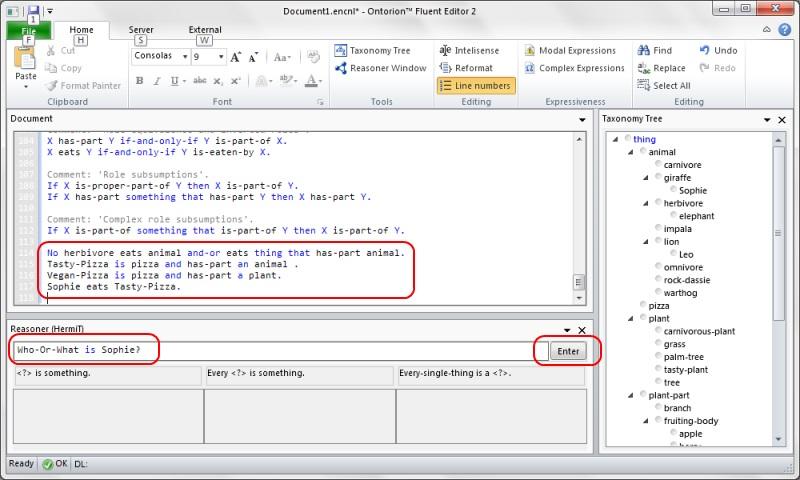Select carnivore in the taxonomy tree
The image size is (800, 480).
click(x=683, y=165)
